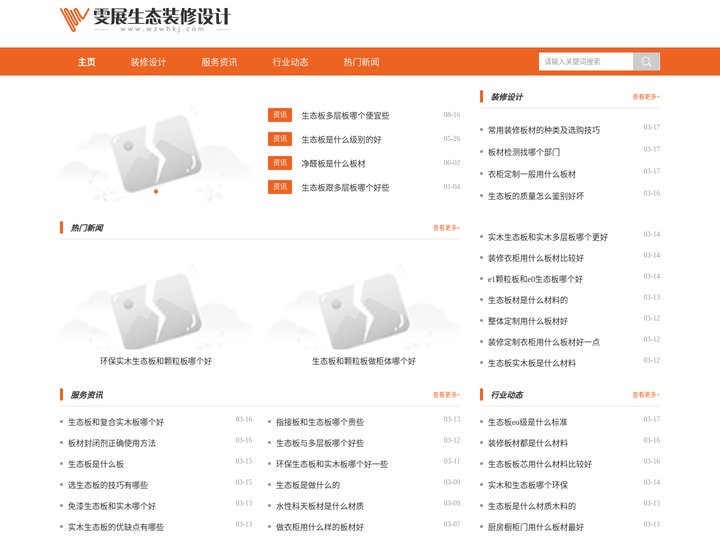The image size is (720, 540).
Task: Open 生态板和复合实木板哪个好
Action: coord(116,422)
